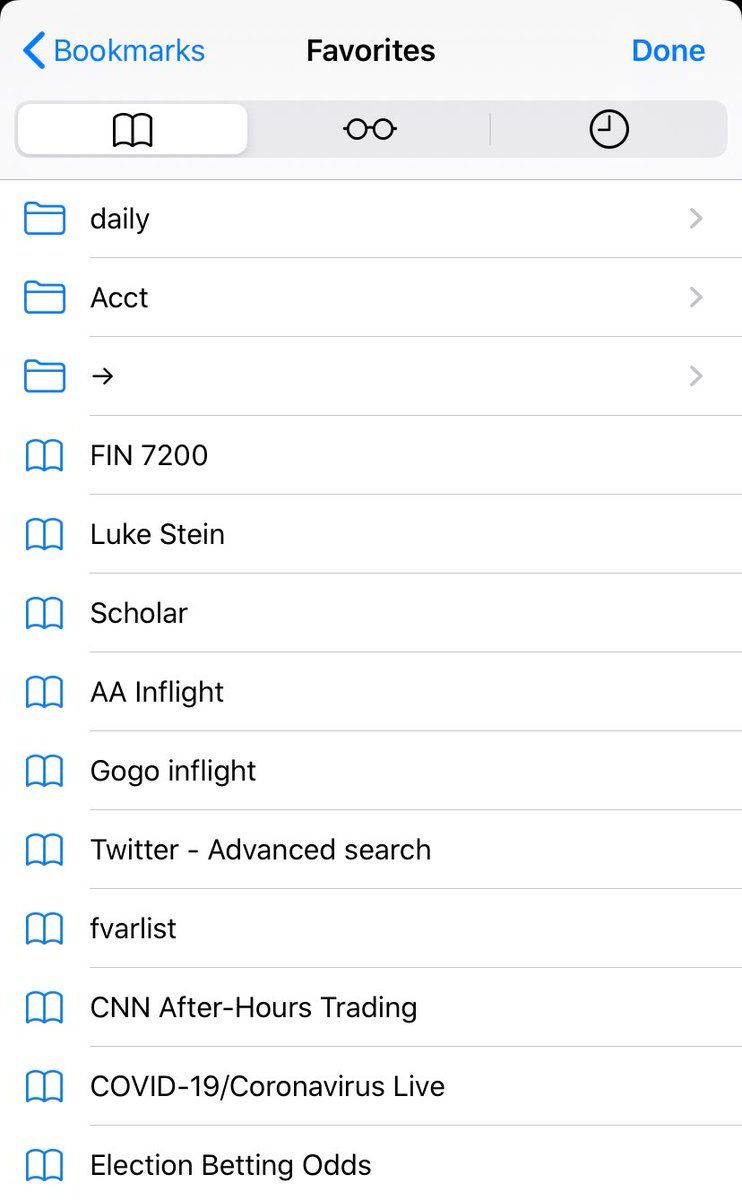Open Twitter - Advanced search bookmark

(260, 850)
